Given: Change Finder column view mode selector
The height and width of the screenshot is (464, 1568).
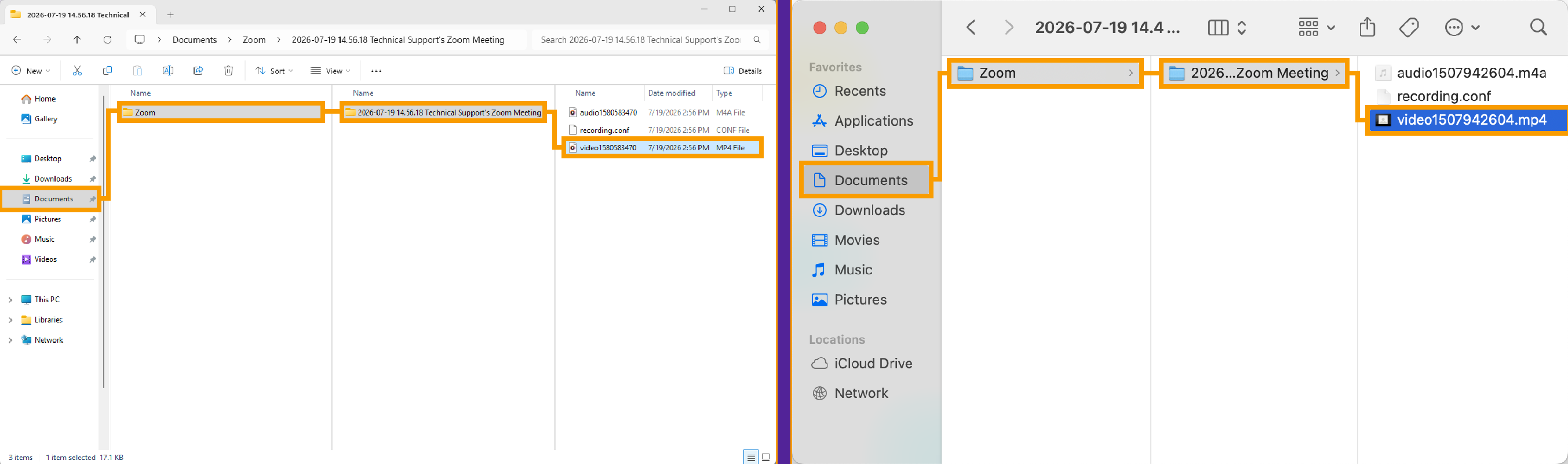Looking at the screenshot, I should click(1227, 27).
